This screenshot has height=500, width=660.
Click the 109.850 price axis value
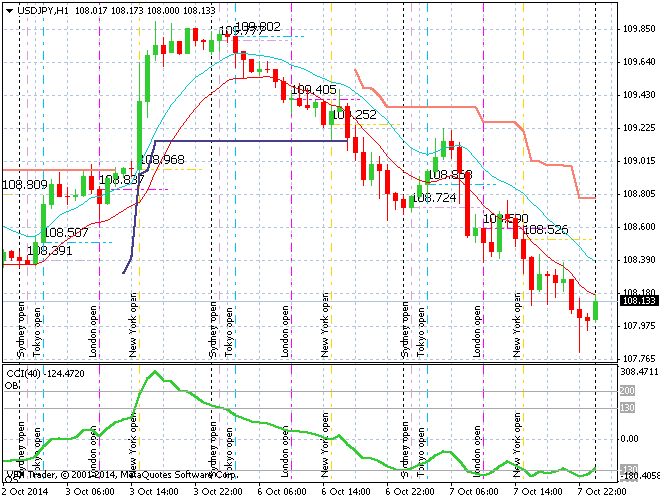pos(637,29)
